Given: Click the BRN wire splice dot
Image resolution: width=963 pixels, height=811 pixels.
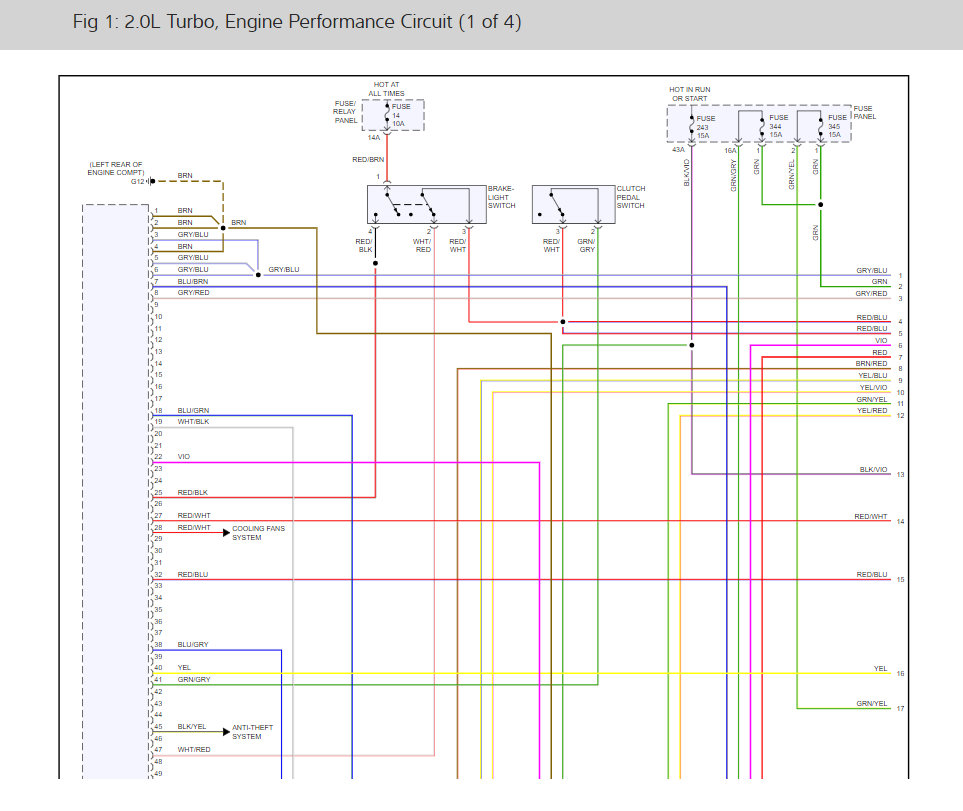Looking at the screenshot, I should (223, 228).
